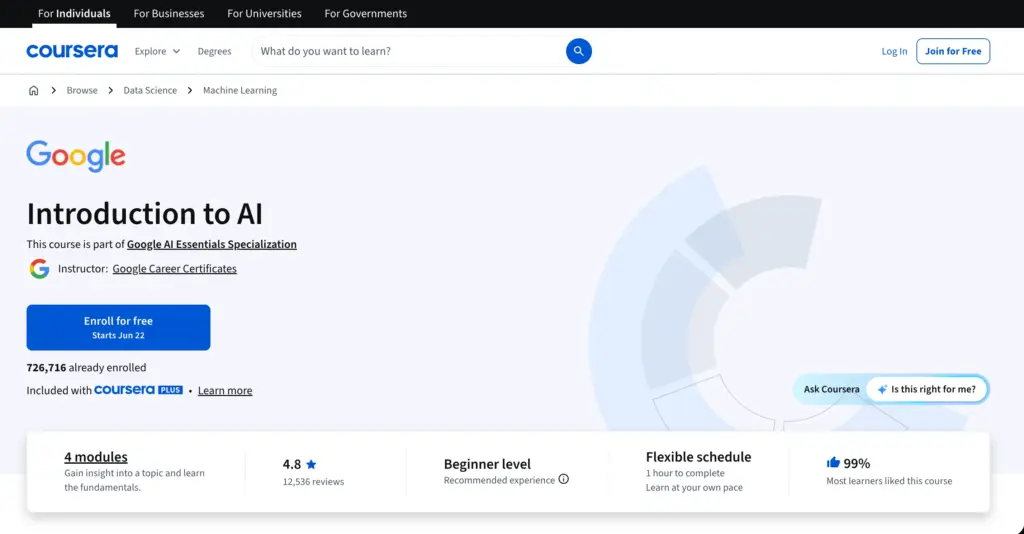
Task: Open the Google Career Certificates instructor link
Action: point(174,268)
